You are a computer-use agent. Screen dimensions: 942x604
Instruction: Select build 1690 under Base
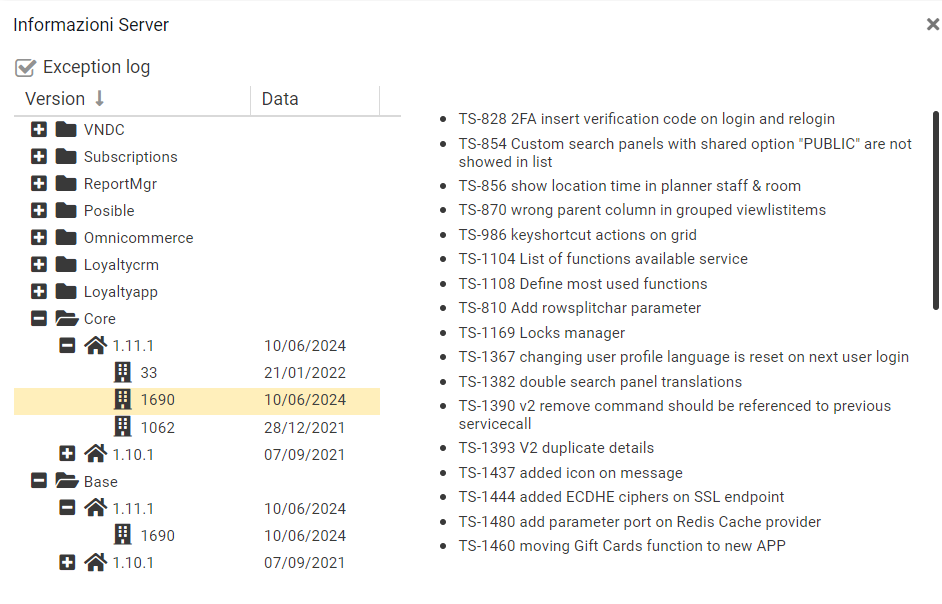[x=157, y=535]
